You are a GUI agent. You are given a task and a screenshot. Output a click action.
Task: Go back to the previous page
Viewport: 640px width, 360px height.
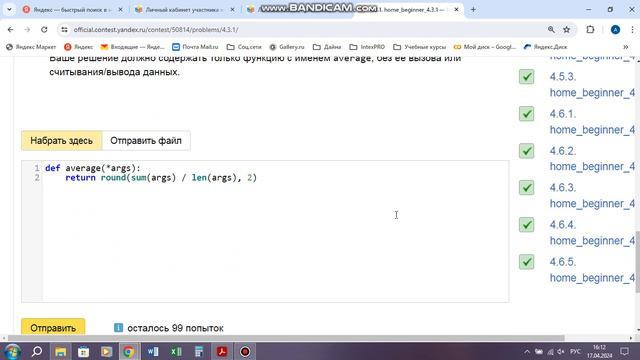[x=11, y=29]
